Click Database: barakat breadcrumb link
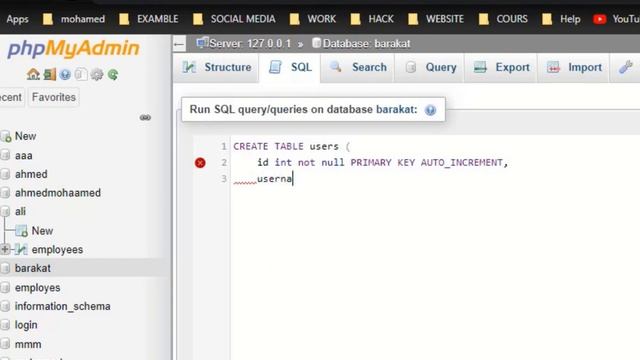The width and height of the screenshot is (640, 360). 366,44
